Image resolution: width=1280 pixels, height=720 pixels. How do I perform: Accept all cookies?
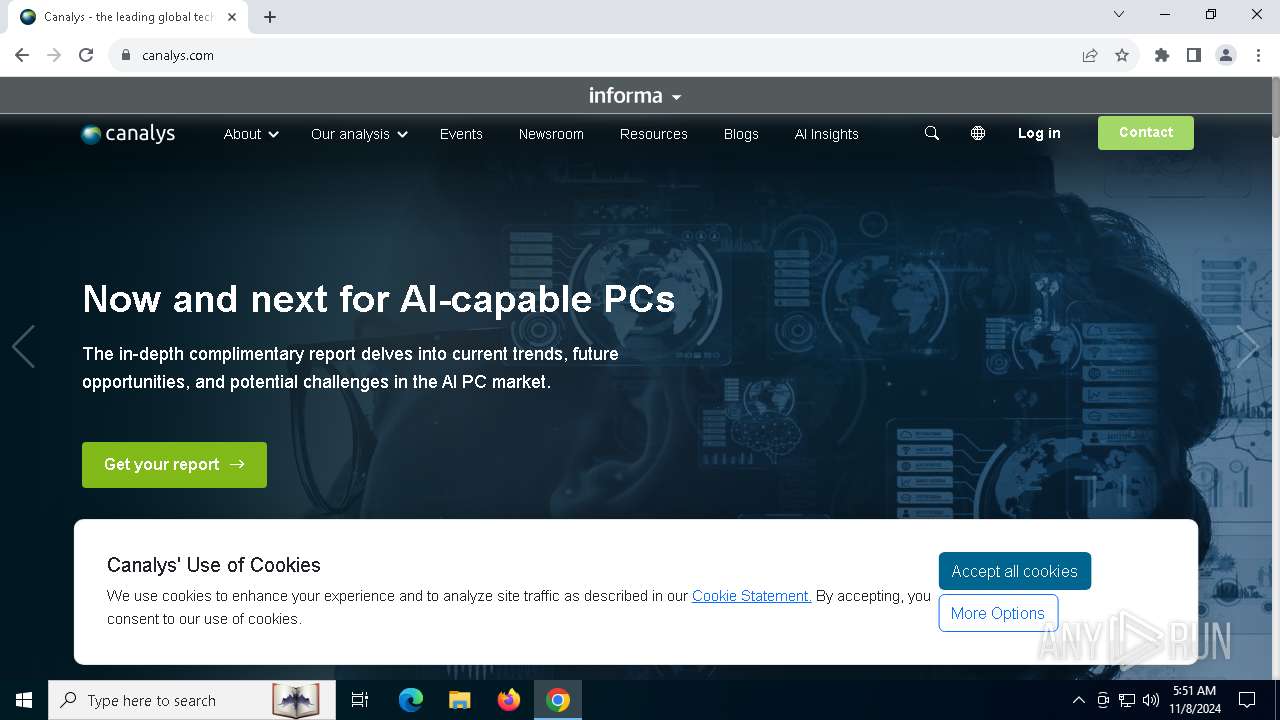(1014, 571)
